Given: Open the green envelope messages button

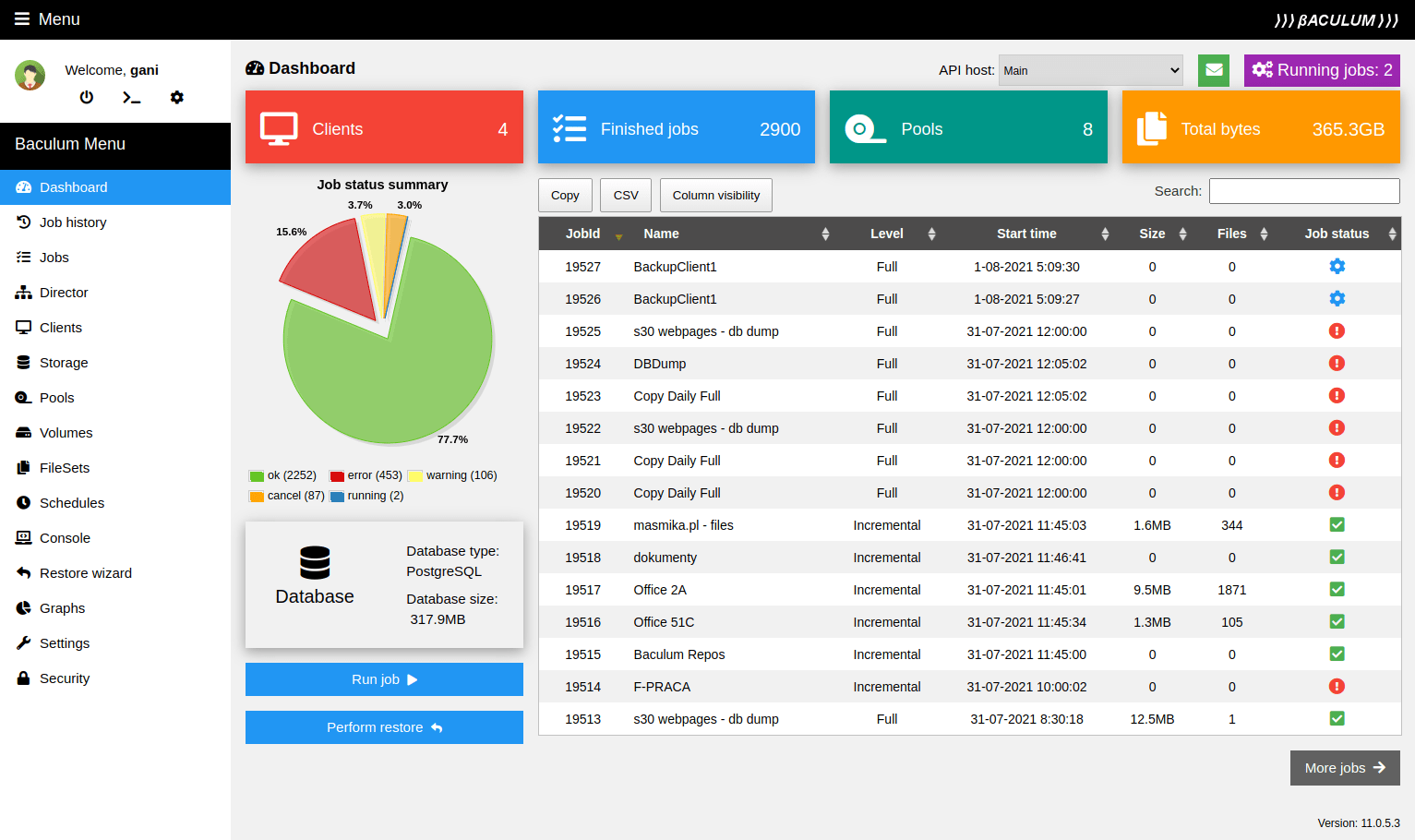Looking at the screenshot, I should tap(1214, 70).
